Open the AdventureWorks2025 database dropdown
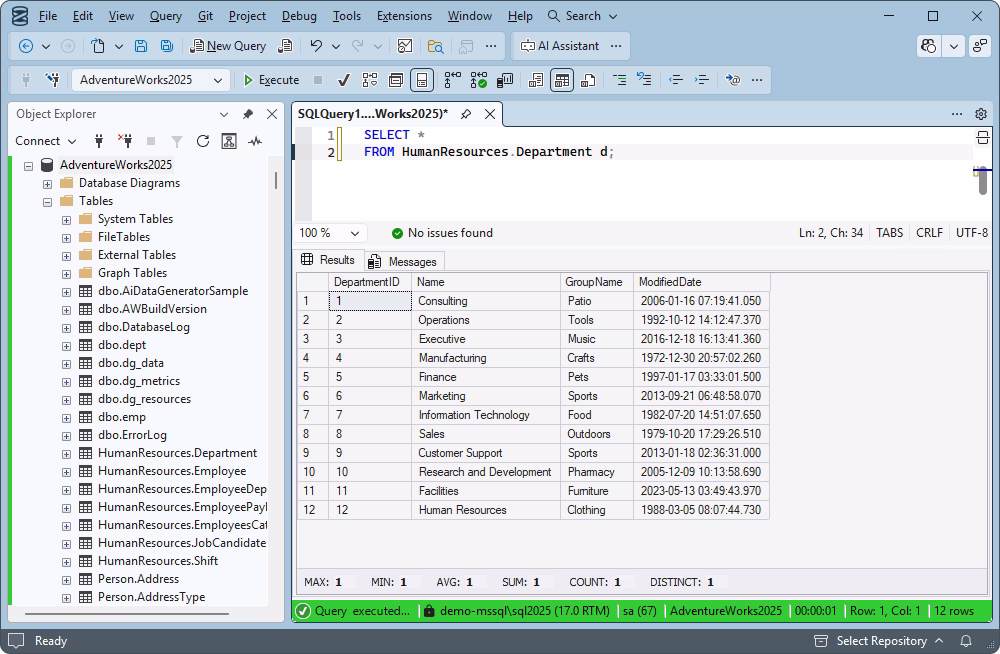The height and width of the screenshot is (654, 1000). (151, 80)
